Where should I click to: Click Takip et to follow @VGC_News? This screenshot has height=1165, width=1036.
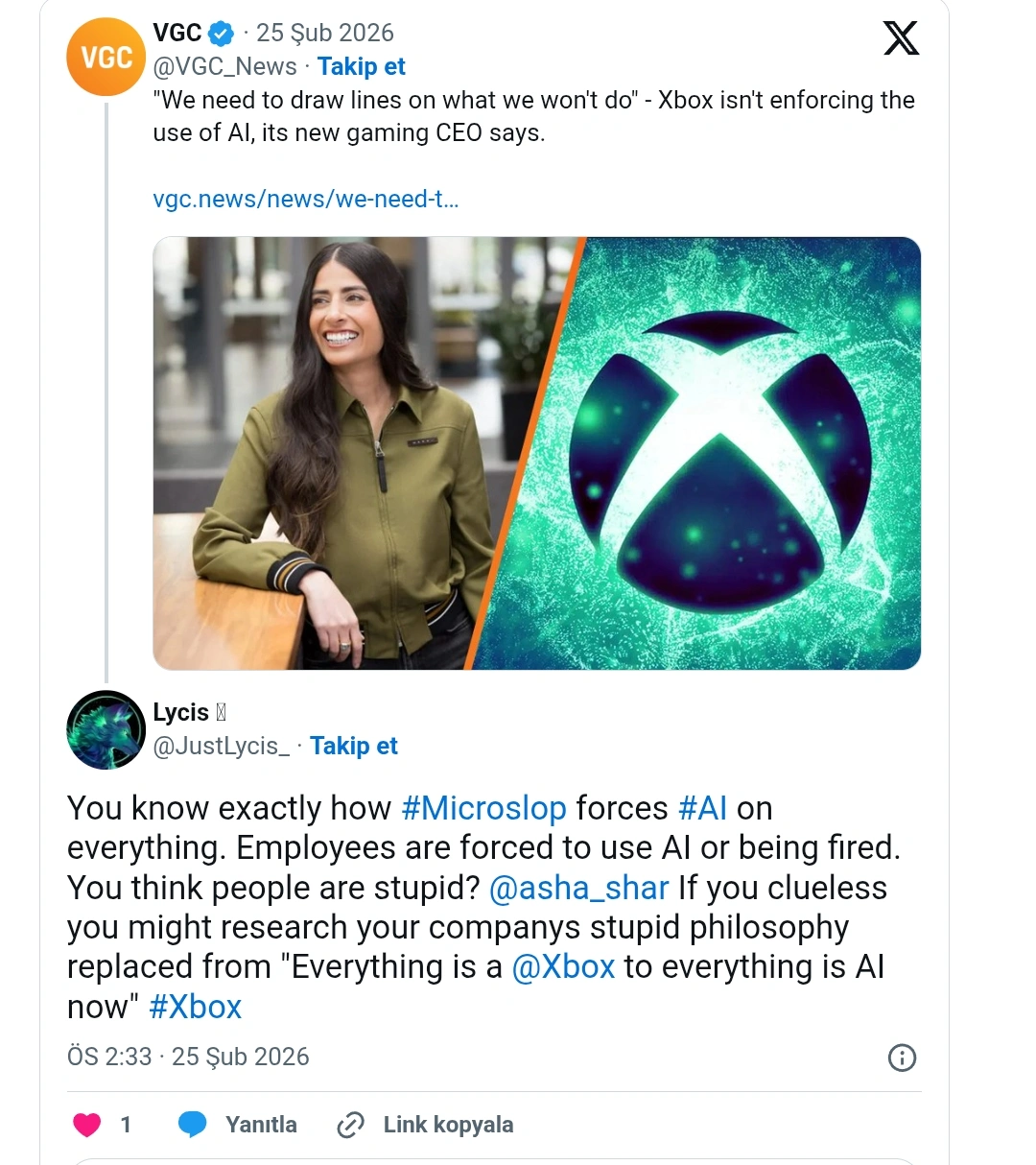point(361,66)
